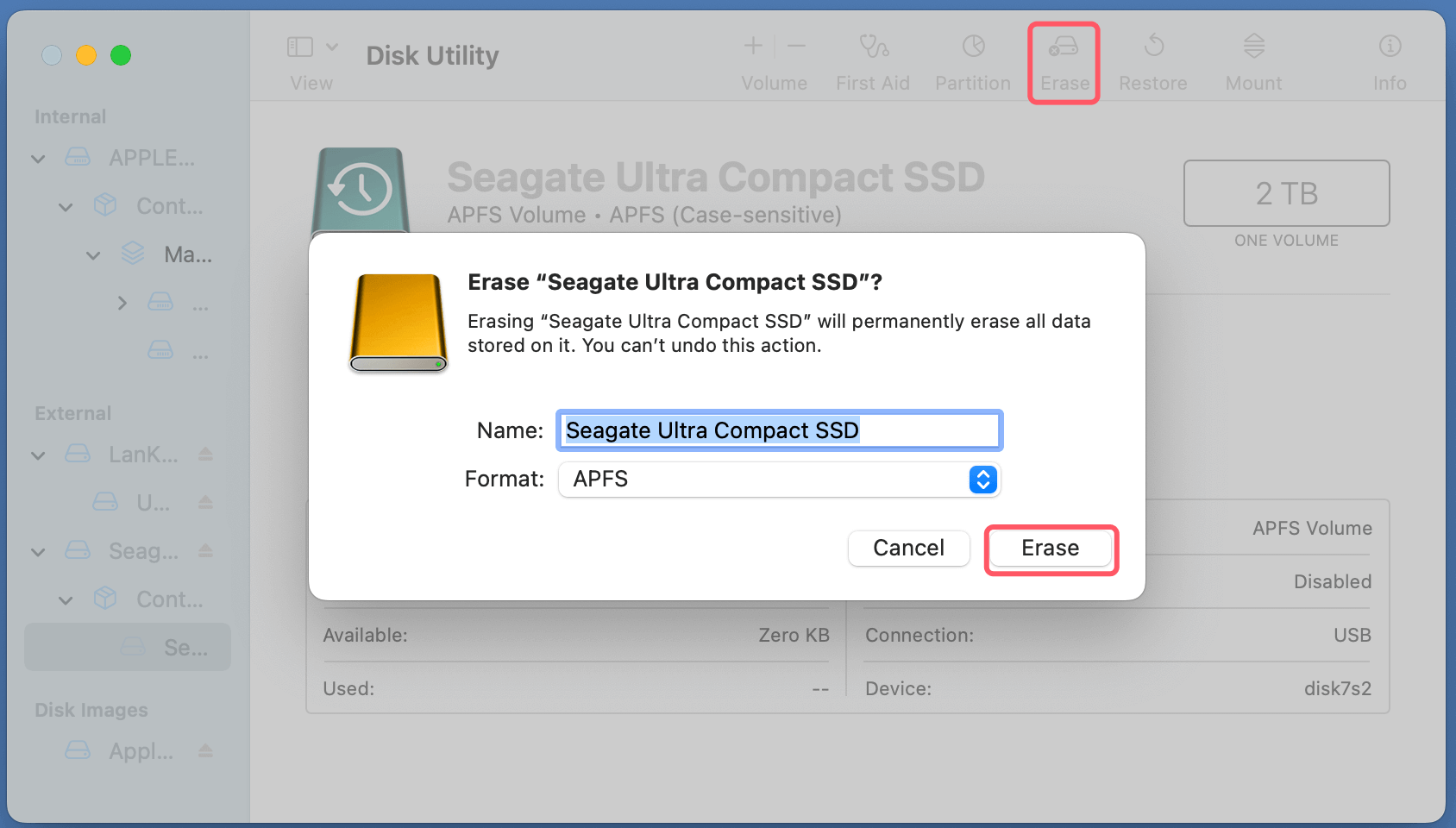Viewport: 1456px width, 828px height.
Task: Mount the selected disk
Action: [x=1252, y=56]
